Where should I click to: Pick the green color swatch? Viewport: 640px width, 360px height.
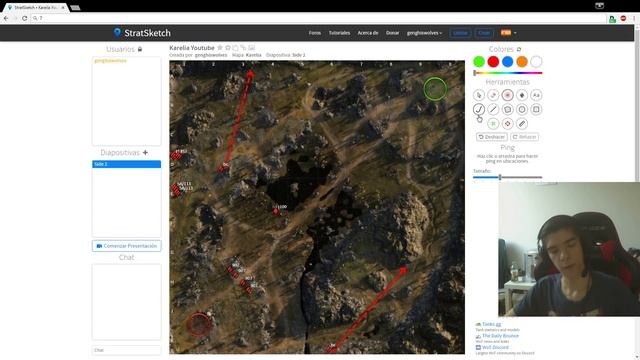click(x=479, y=62)
